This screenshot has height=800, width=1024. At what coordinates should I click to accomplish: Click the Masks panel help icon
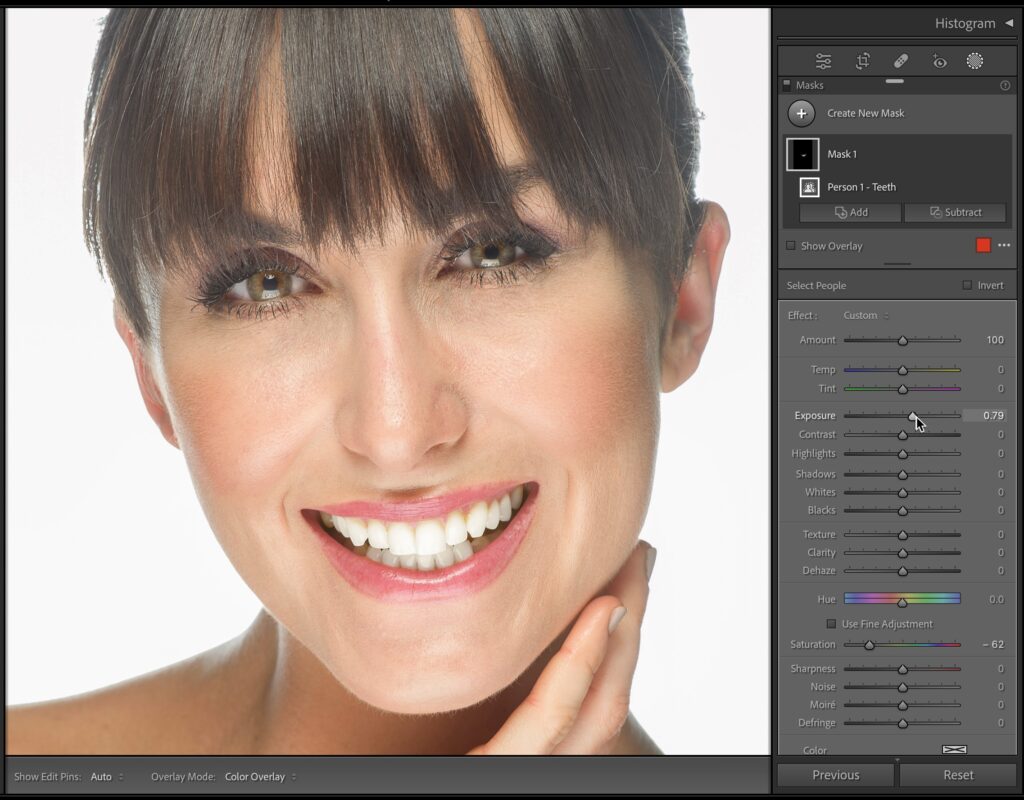coord(1005,86)
